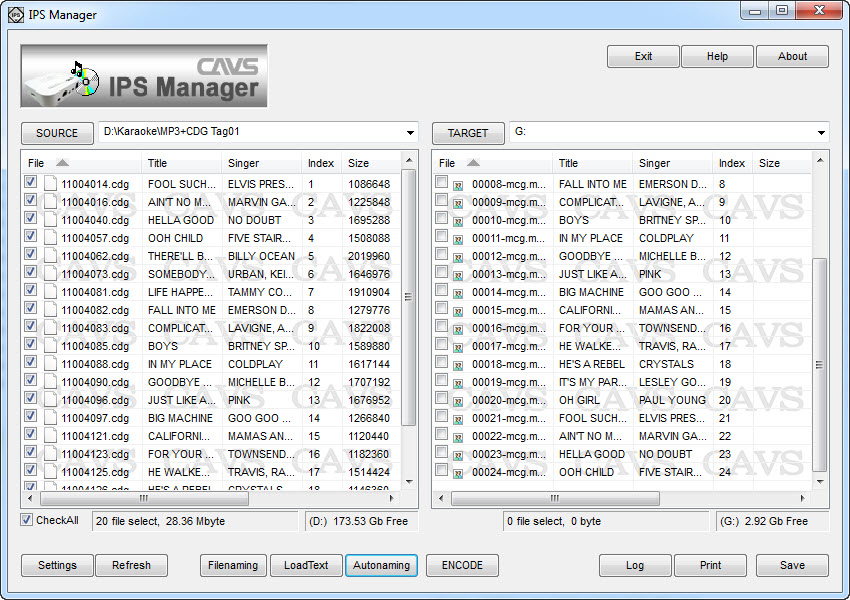Click the Autonaming button

pos(382,565)
